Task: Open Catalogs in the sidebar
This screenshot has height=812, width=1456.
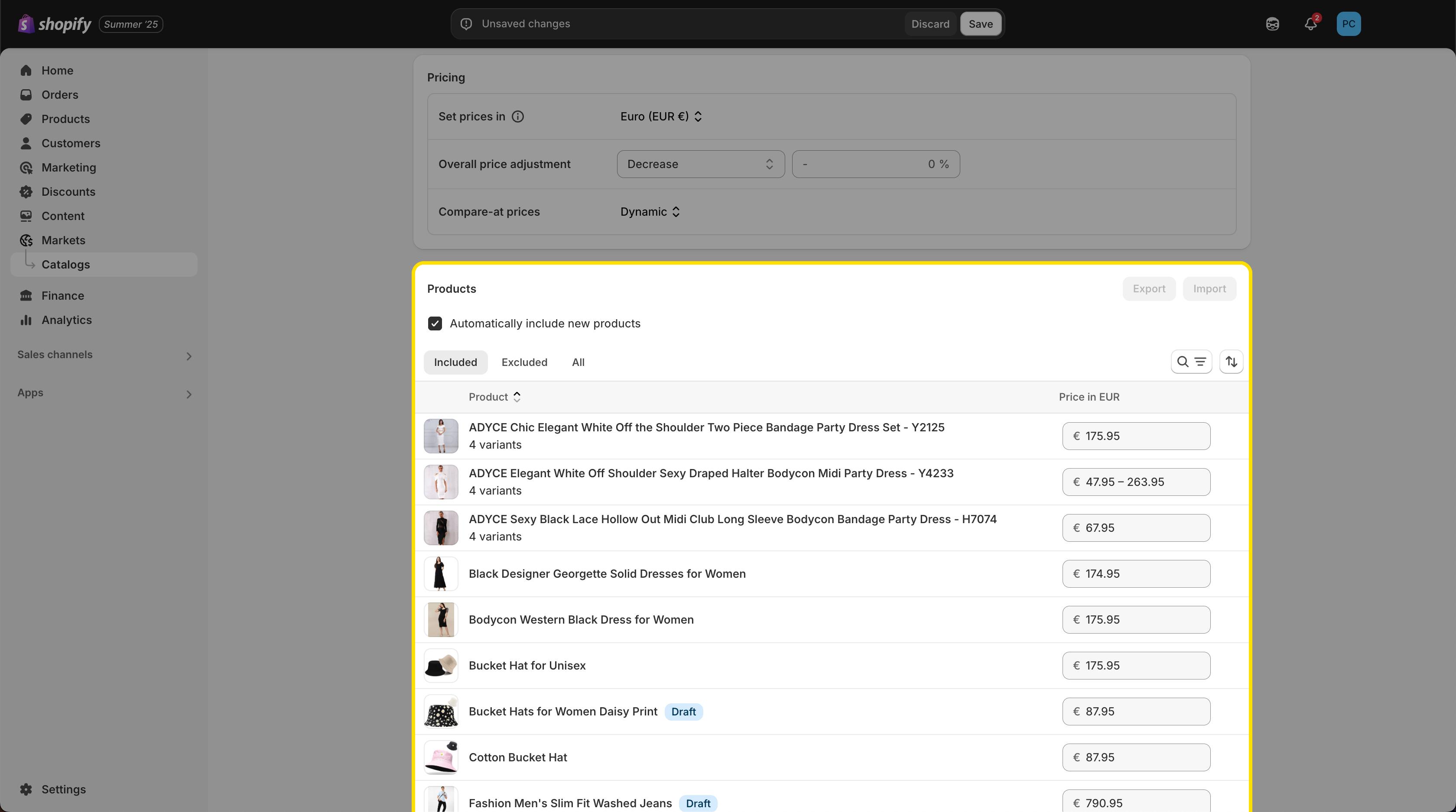Action: (x=104, y=265)
